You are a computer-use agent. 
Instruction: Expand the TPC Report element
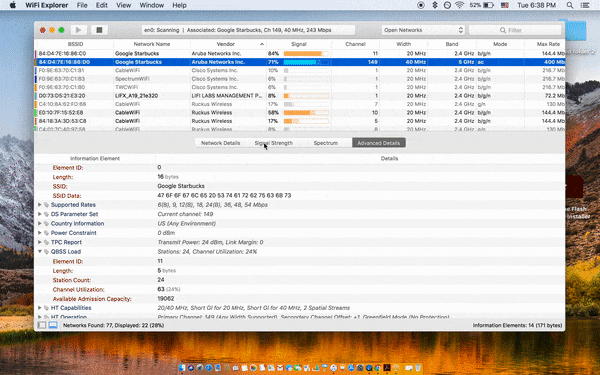[39, 242]
